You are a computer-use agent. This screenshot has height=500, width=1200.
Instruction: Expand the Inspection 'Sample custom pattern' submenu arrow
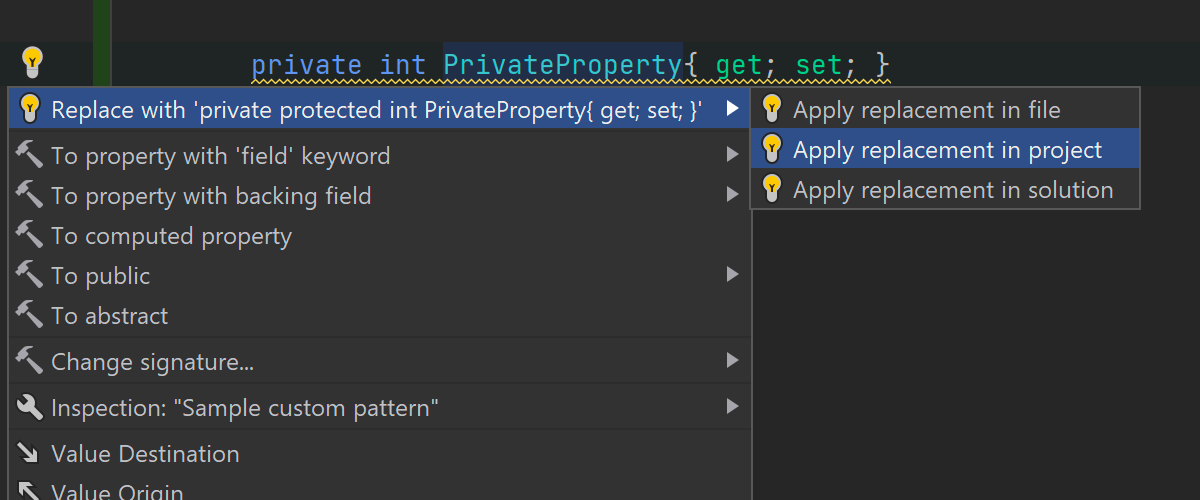pos(733,407)
